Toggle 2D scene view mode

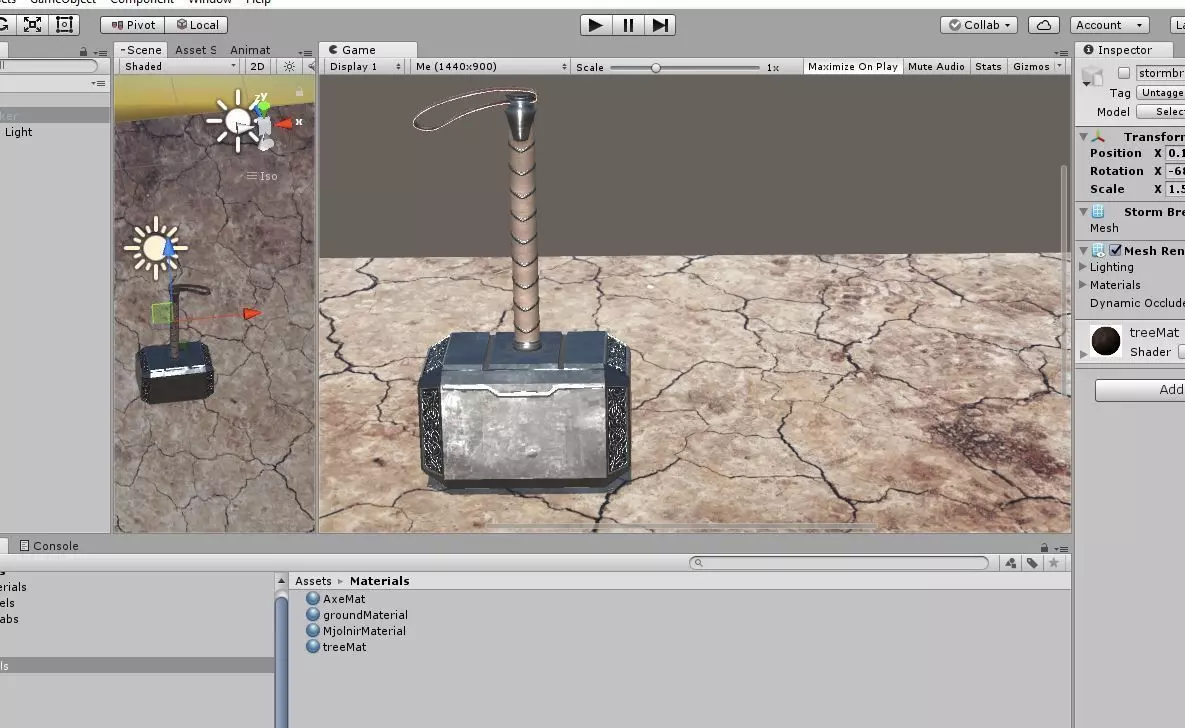pos(258,67)
